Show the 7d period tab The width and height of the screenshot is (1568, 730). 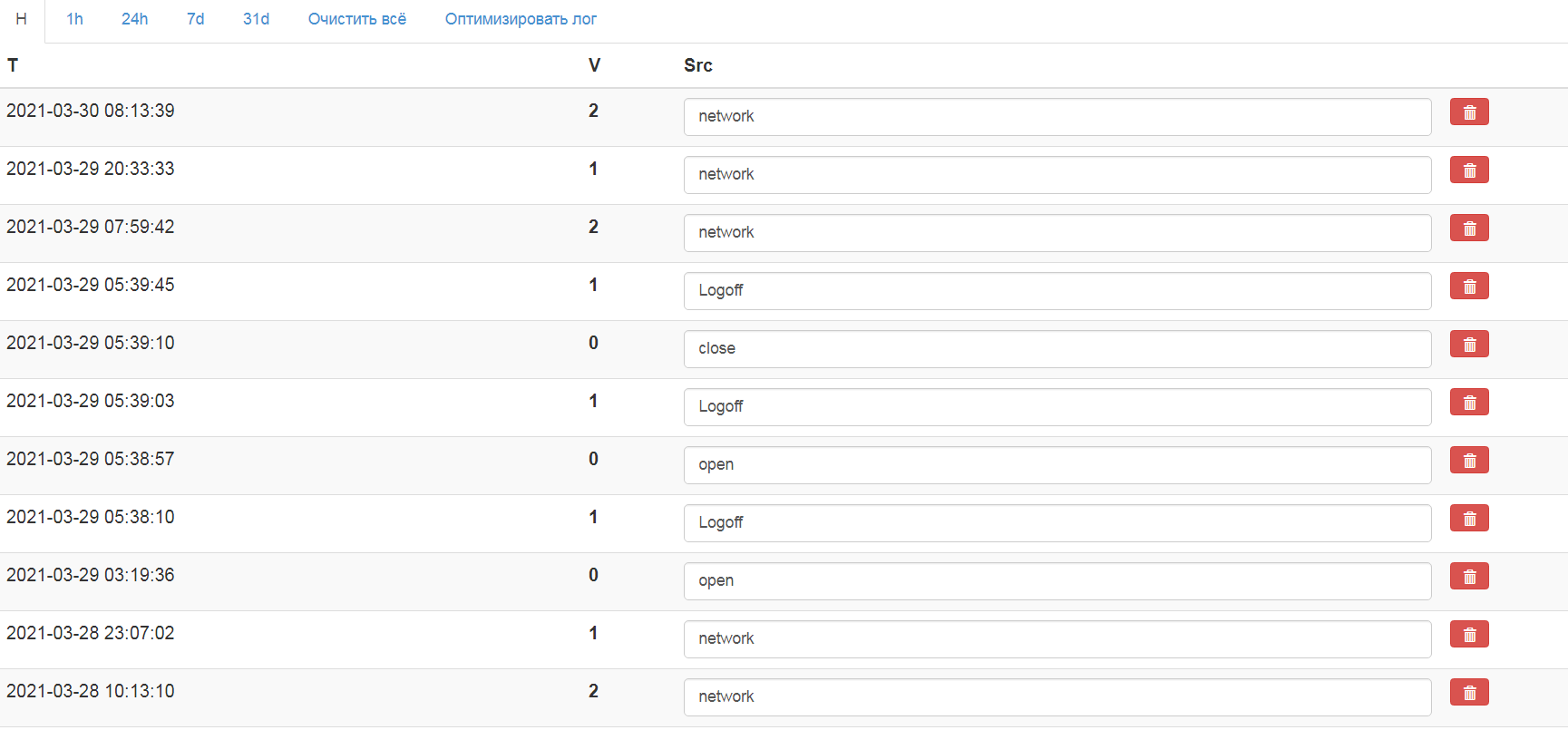[195, 19]
